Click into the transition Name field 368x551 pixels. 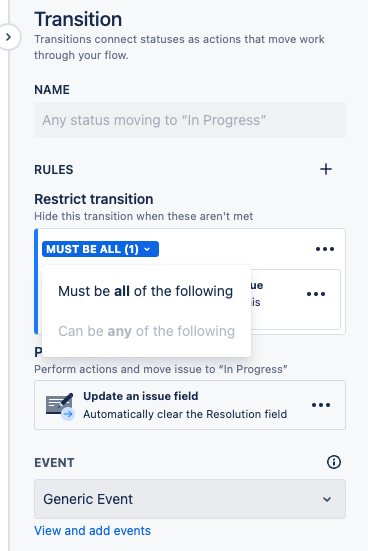tap(190, 120)
